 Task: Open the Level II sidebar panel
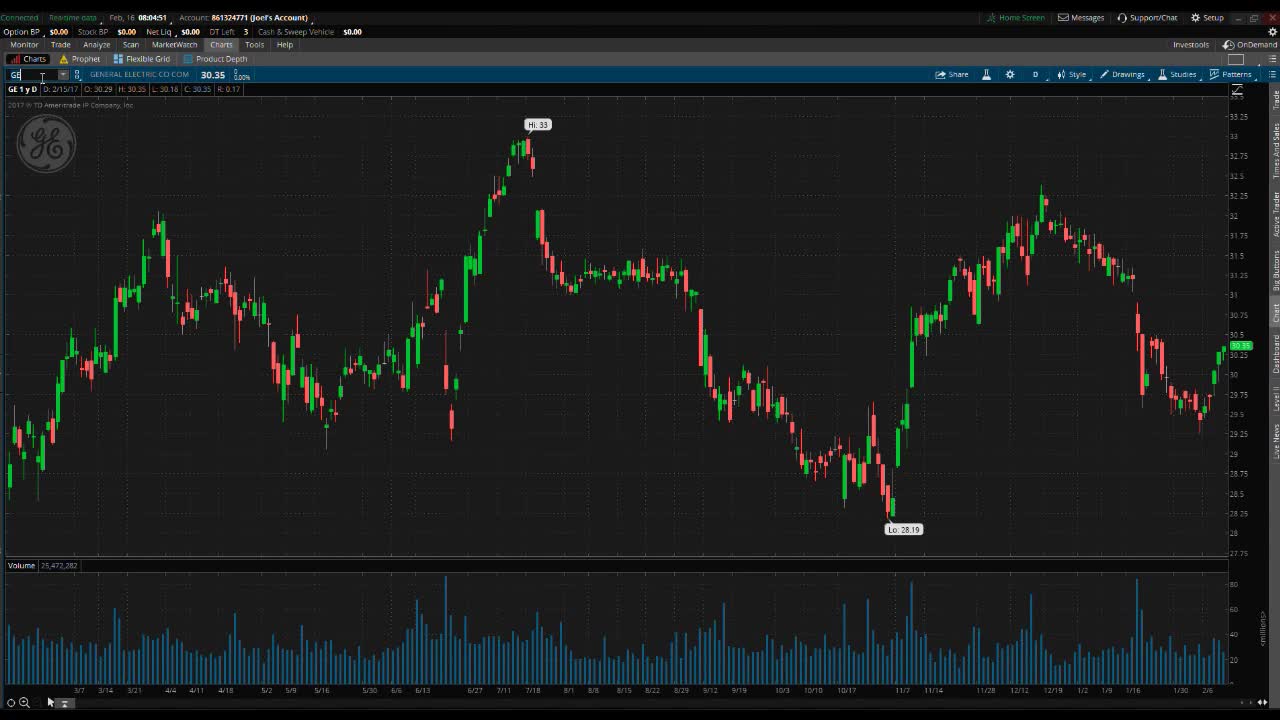tap(1275, 399)
